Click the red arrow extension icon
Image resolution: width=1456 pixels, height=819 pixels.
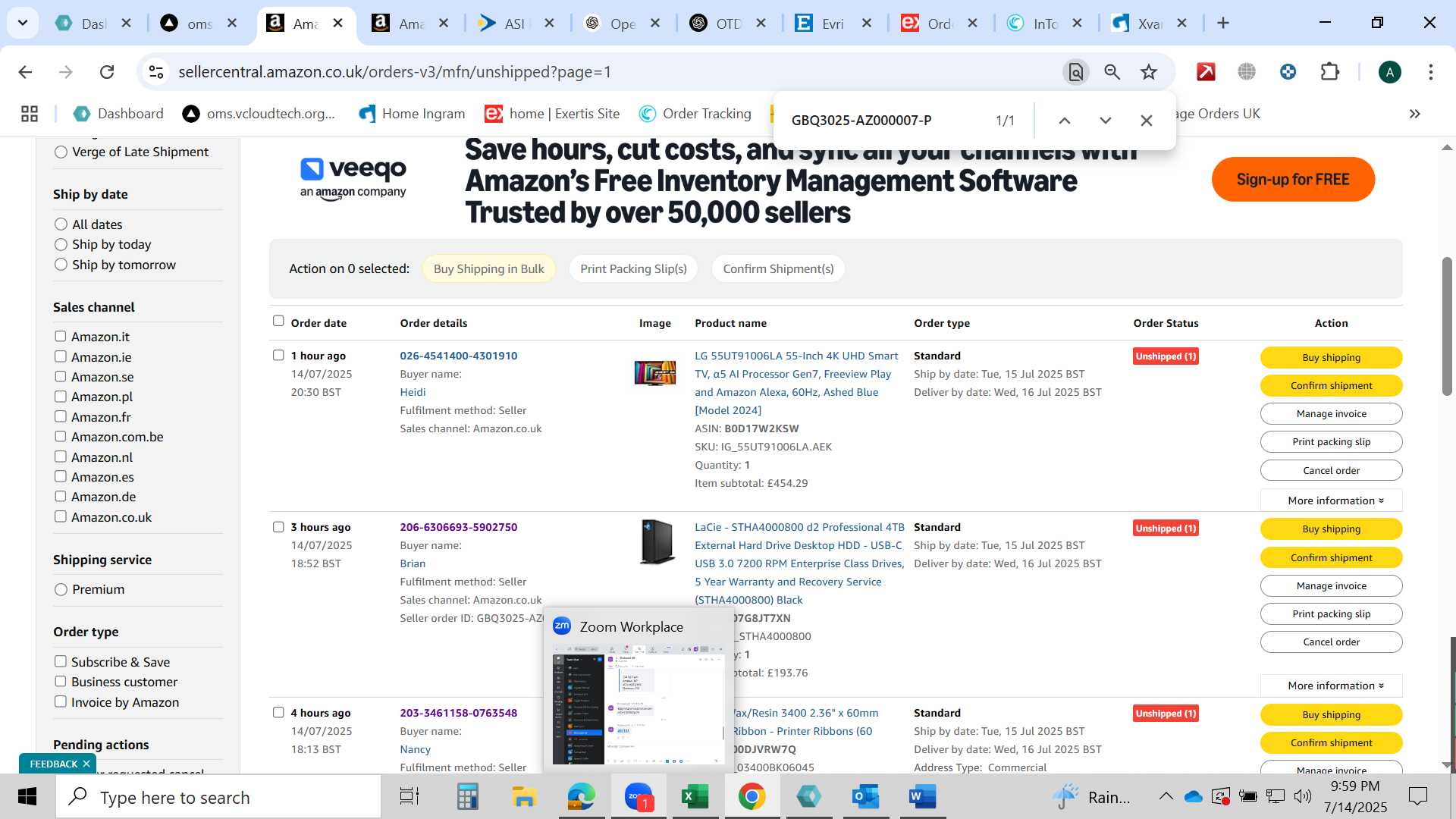[x=1206, y=72]
